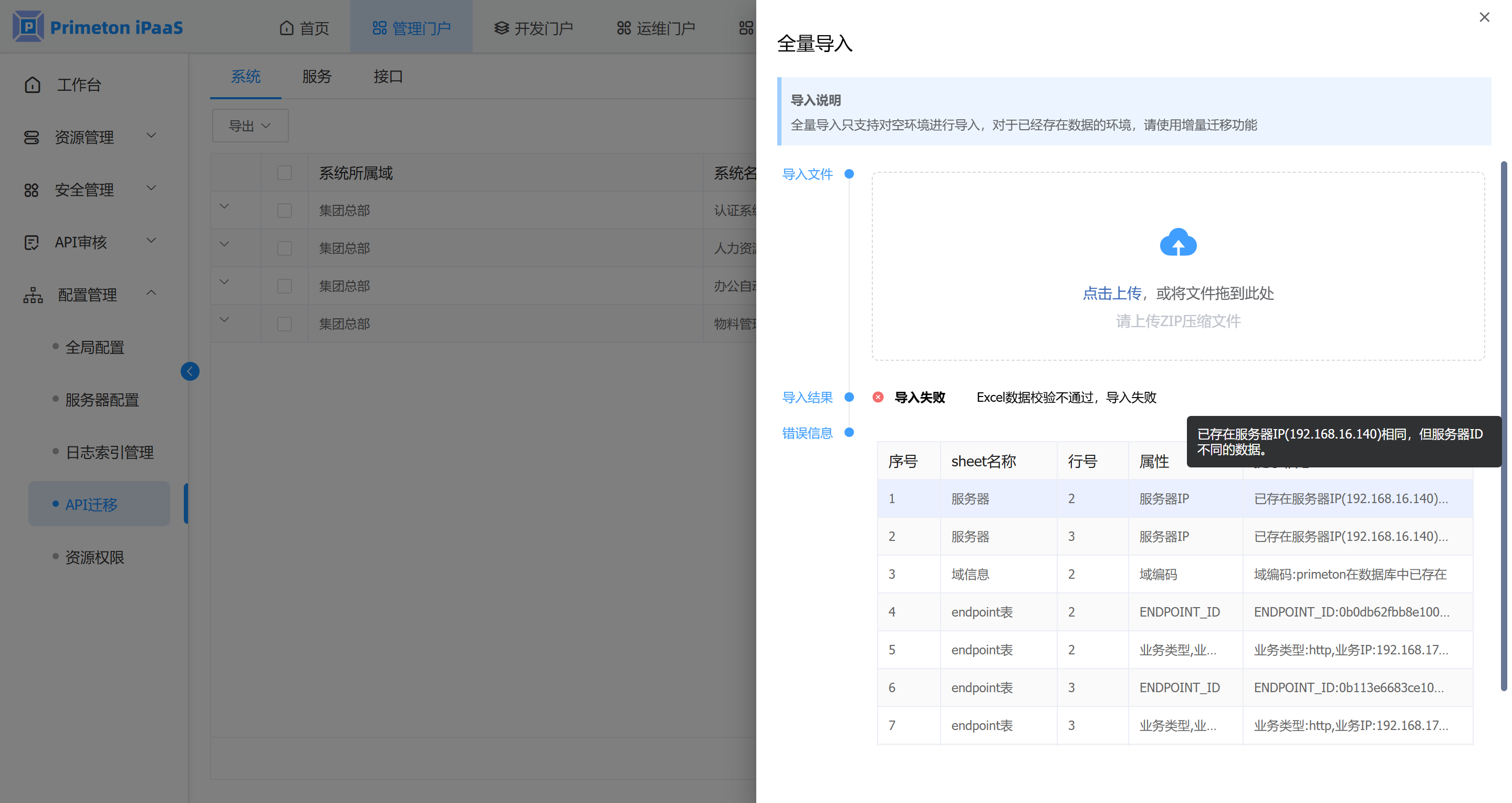Image resolution: width=1512 pixels, height=803 pixels.
Task: Click the Primeton iPaaS logo icon
Action: point(28,27)
